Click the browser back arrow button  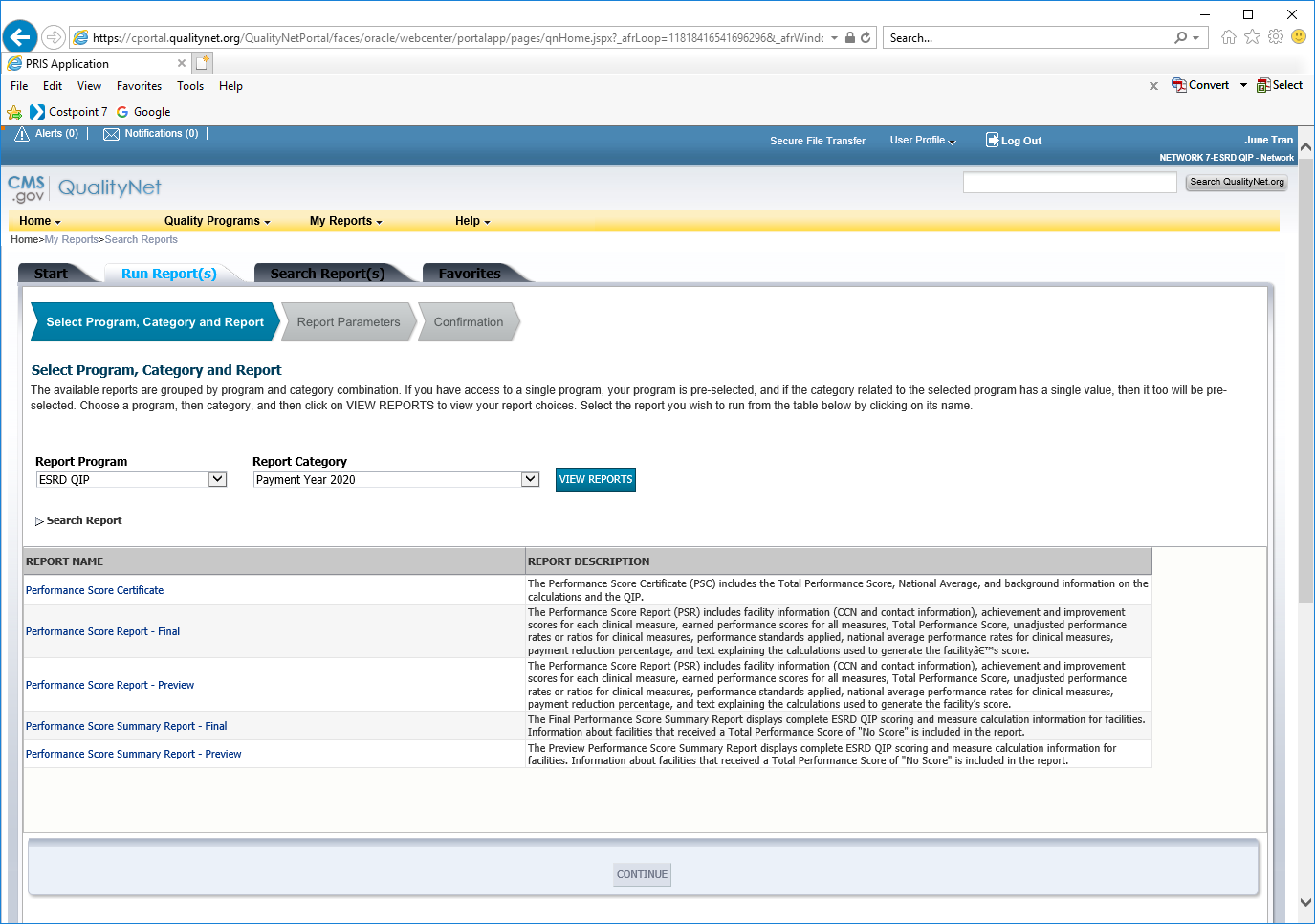[20, 37]
